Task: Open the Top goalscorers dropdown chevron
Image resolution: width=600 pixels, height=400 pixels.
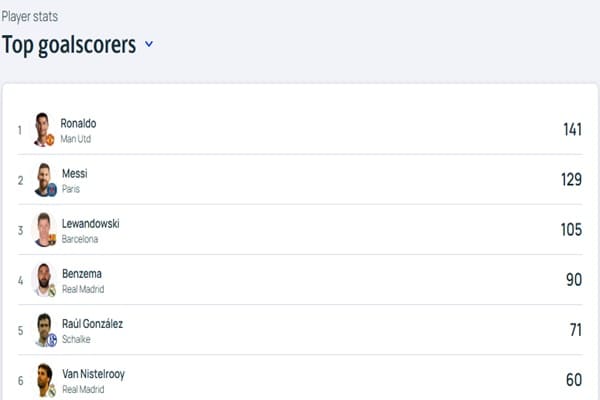Action: (149, 45)
